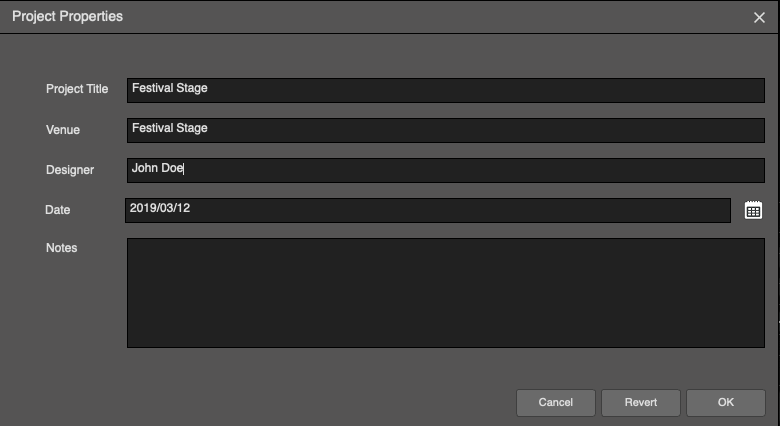Image resolution: width=780 pixels, height=426 pixels.
Task: Focus the empty Notes text area
Action: (446, 293)
